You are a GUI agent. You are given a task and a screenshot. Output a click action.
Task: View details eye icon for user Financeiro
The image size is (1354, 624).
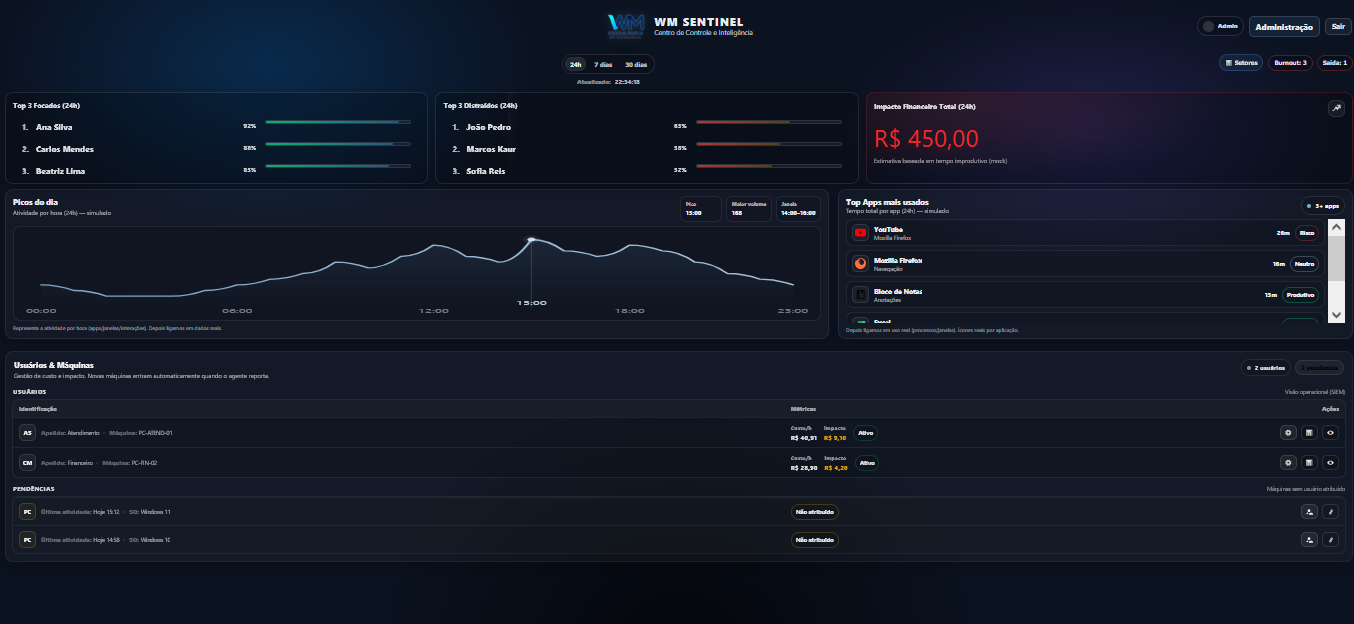coord(1330,462)
